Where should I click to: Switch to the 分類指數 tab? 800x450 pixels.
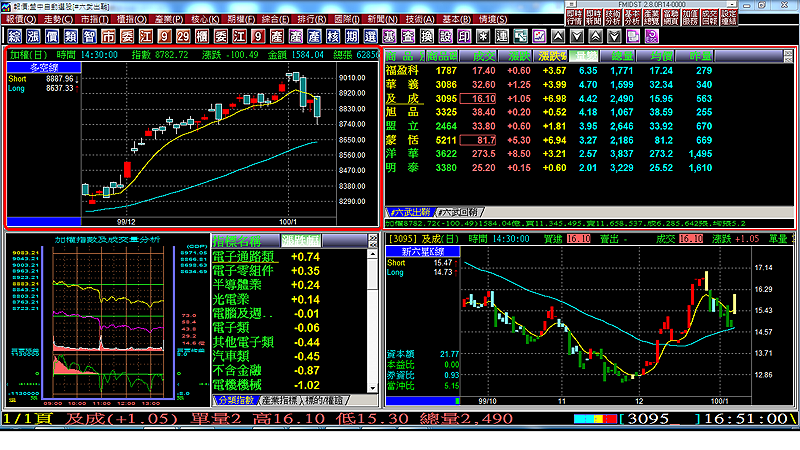click(236, 401)
